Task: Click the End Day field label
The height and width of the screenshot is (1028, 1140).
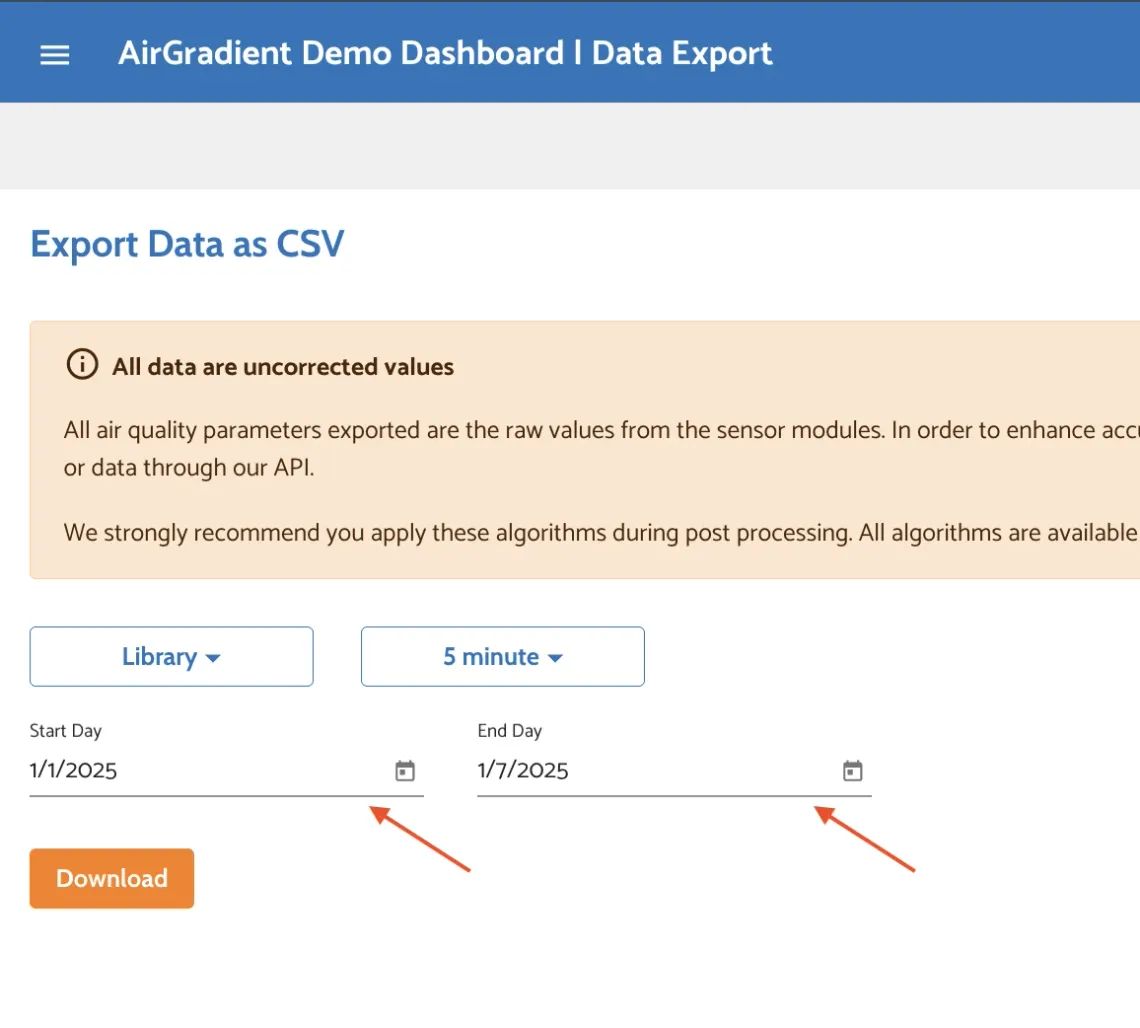Action: point(510,730)
